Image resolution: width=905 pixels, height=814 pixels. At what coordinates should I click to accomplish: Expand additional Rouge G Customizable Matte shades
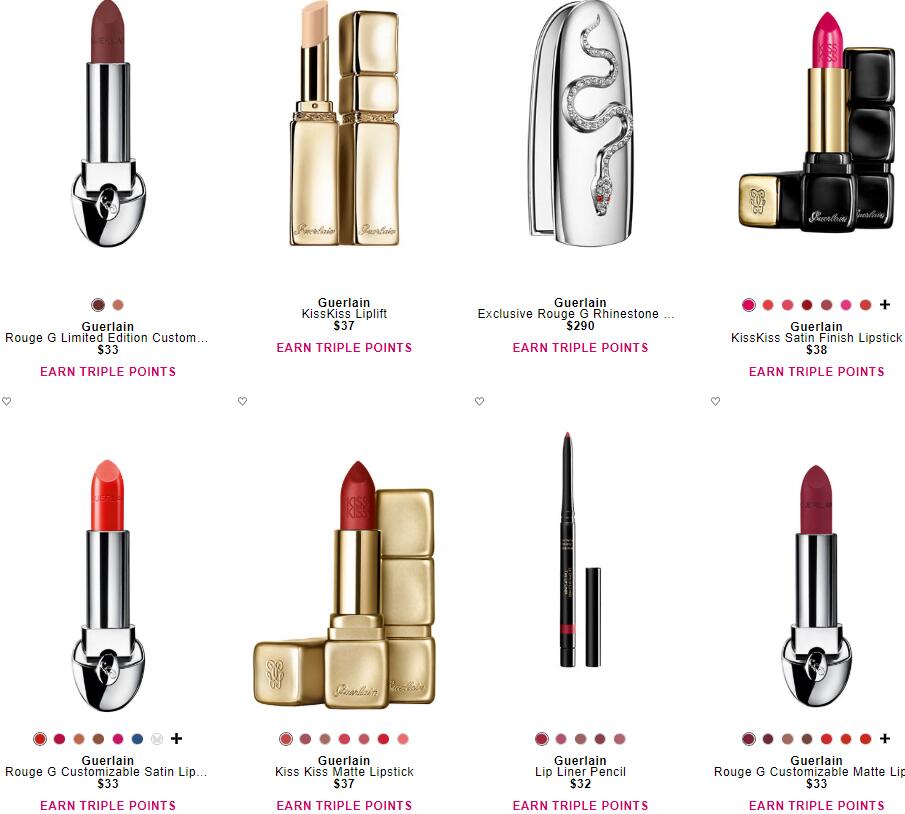coord(885,738)
